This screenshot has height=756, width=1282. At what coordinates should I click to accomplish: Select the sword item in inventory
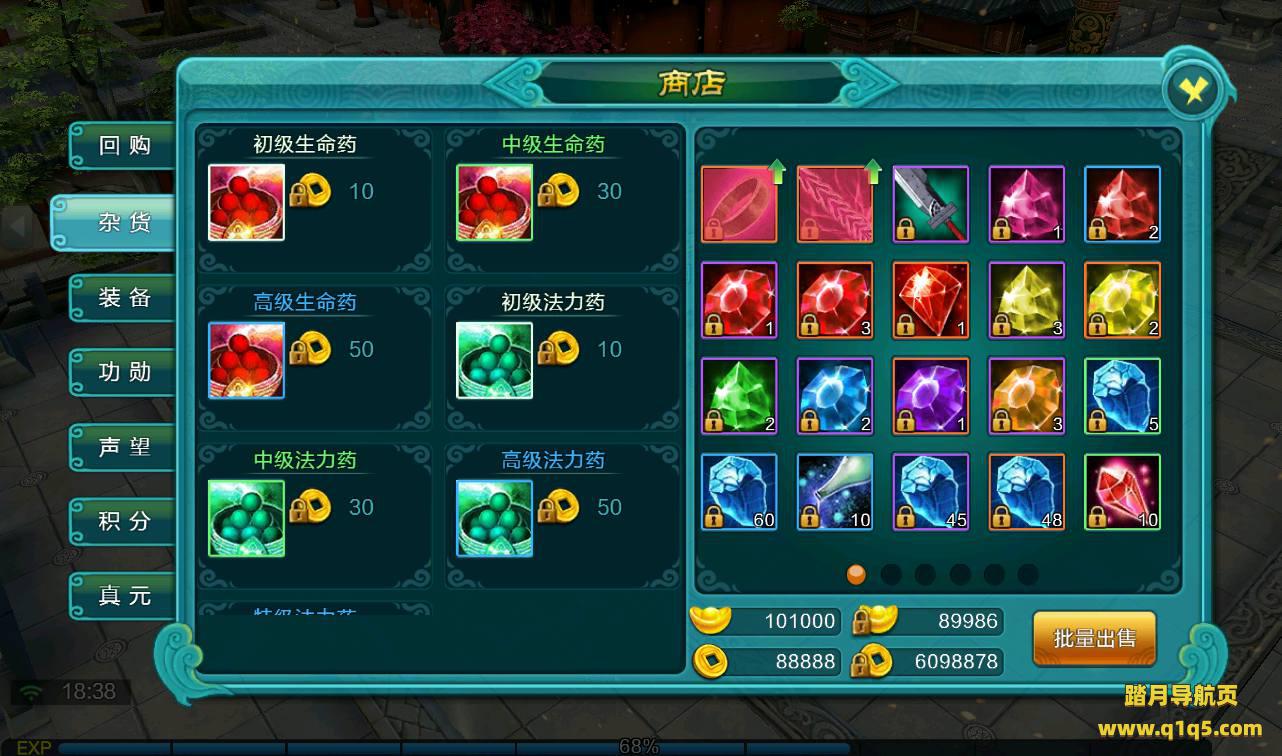pos(931,204)
